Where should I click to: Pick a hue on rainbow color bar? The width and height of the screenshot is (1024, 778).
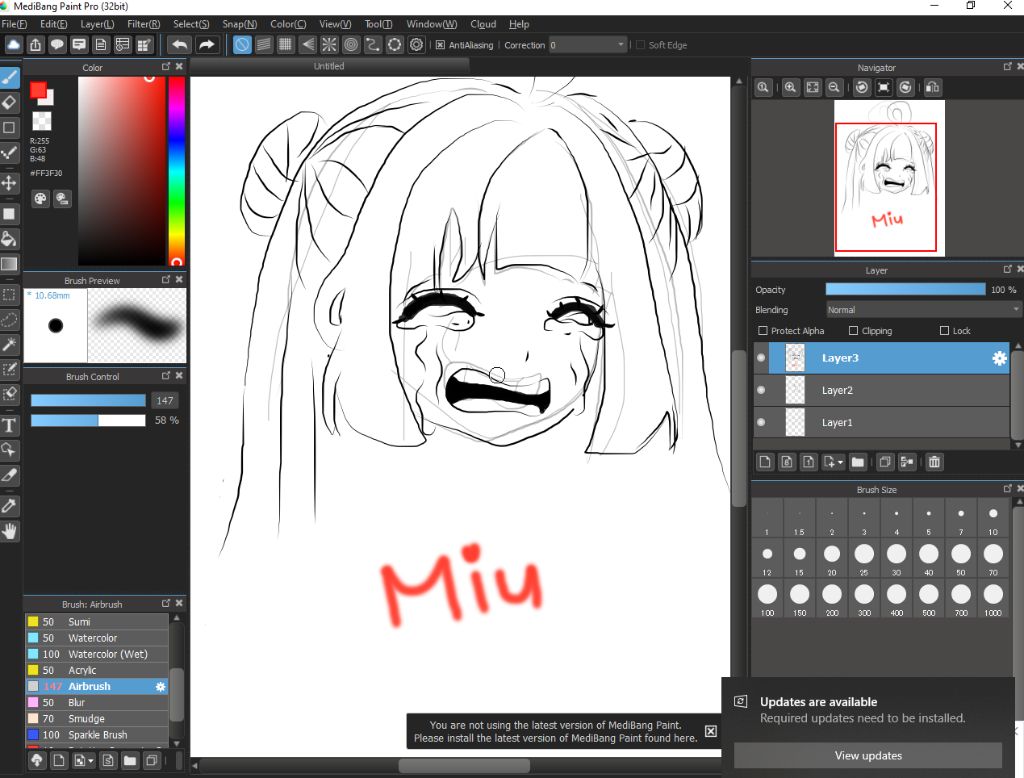coord(176,170)
